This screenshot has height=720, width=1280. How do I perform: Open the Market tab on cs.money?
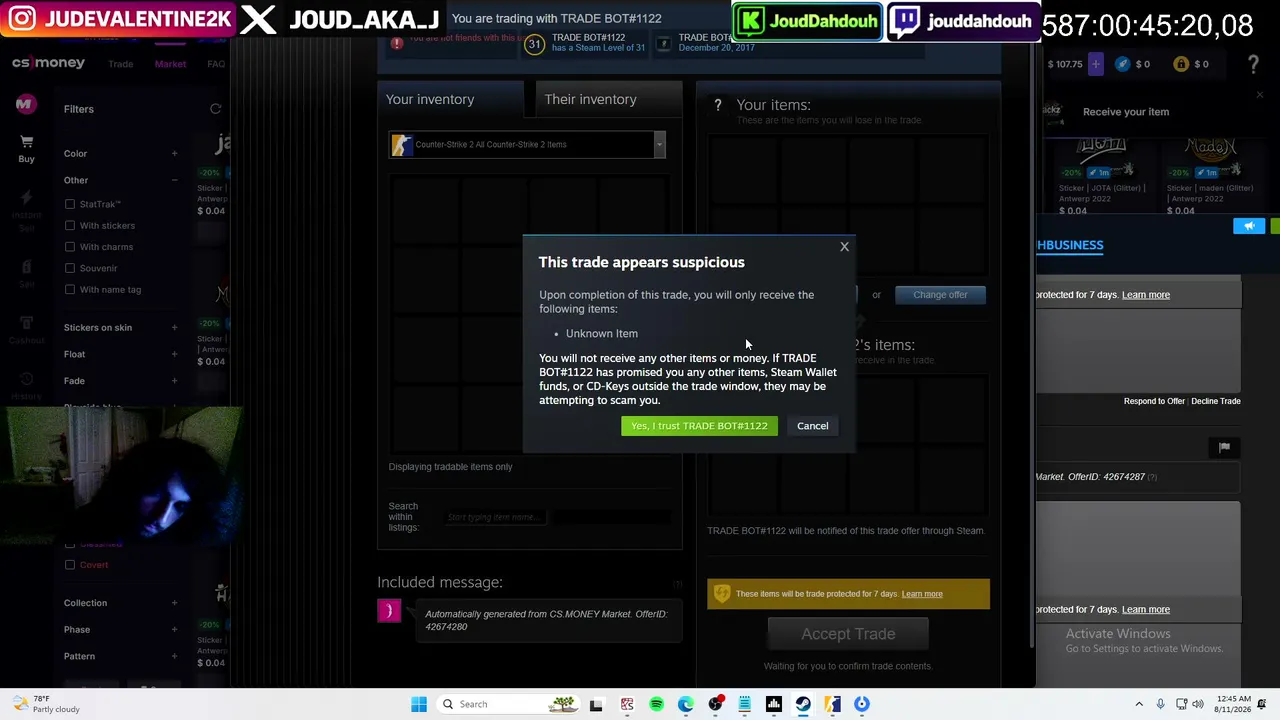pyautogui.click(x=170, y=64)
